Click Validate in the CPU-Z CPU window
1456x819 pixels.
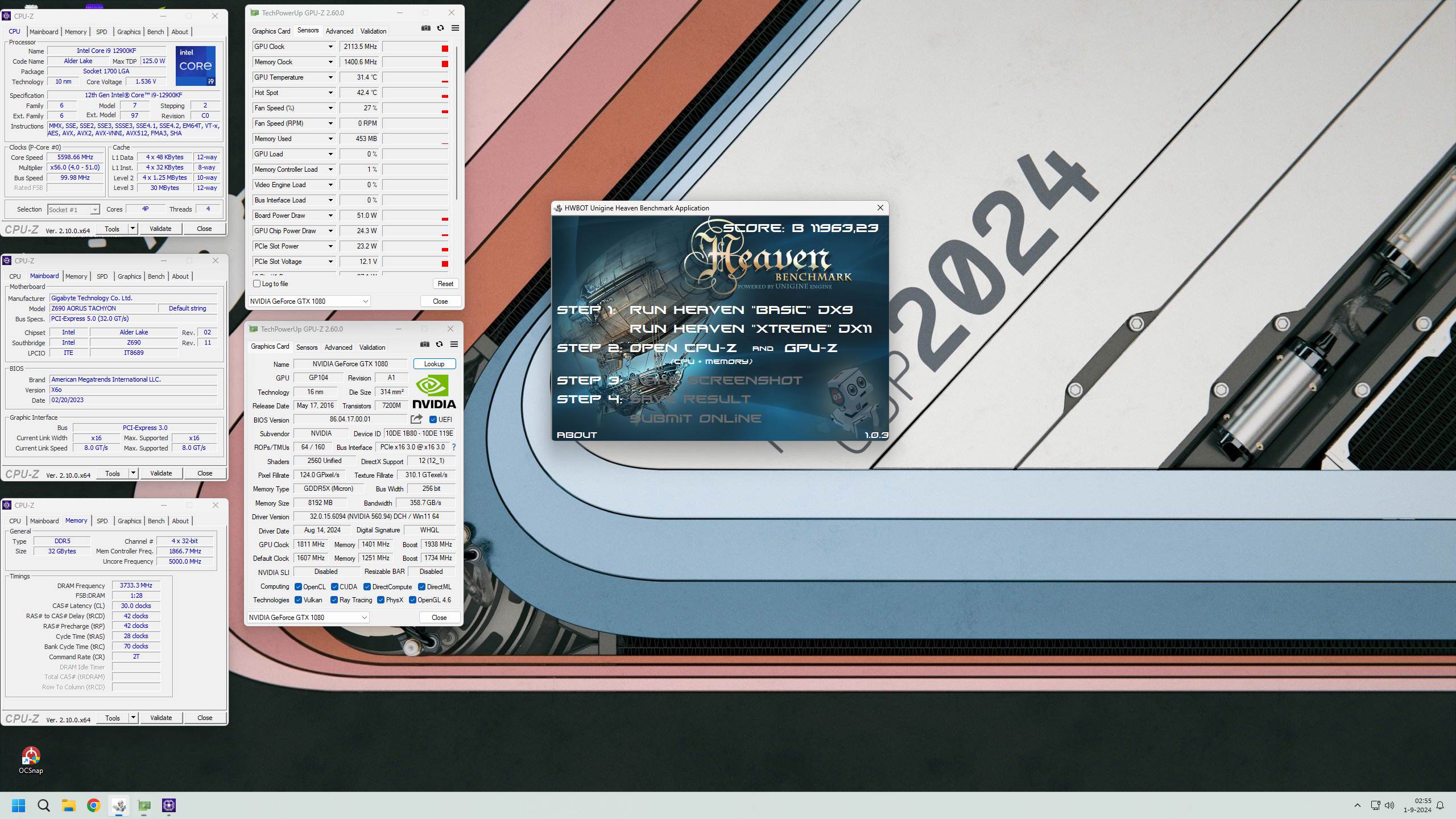pyautogui.click(x=160, y=229)
